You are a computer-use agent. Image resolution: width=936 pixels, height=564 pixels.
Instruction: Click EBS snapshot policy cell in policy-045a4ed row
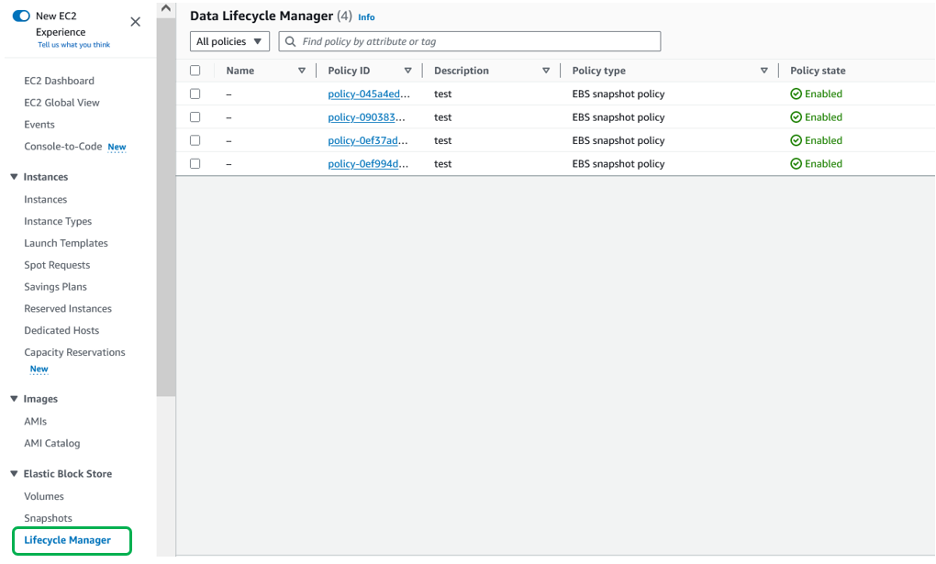tap(618, 94)
